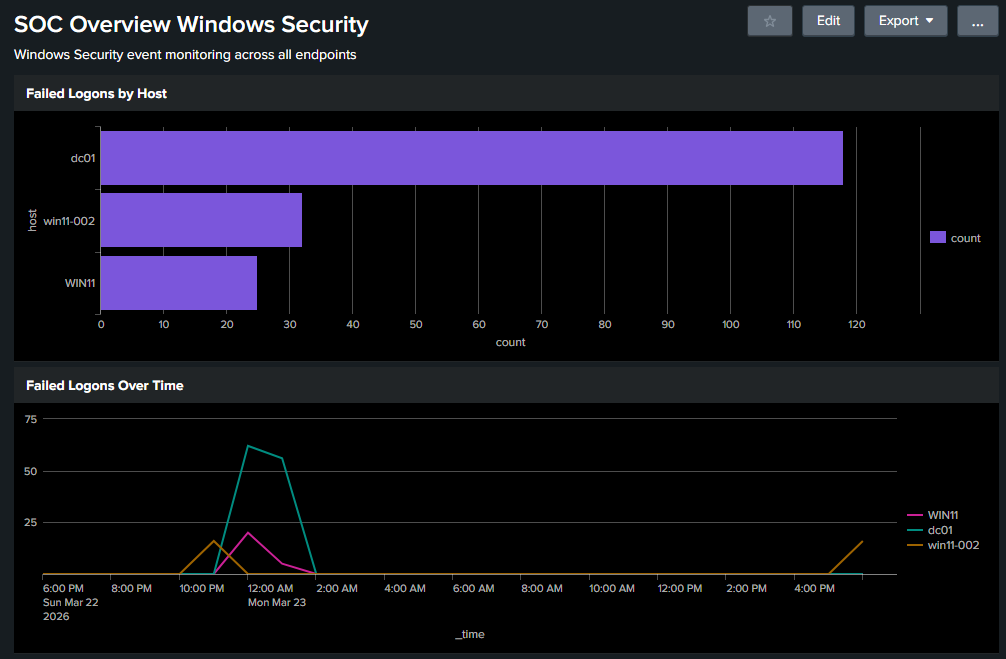This screenshot has width=1006, height=659.
Task: Open more actions via the ellipsis icon
Action: pyautogui.click(x=977, y=20)
